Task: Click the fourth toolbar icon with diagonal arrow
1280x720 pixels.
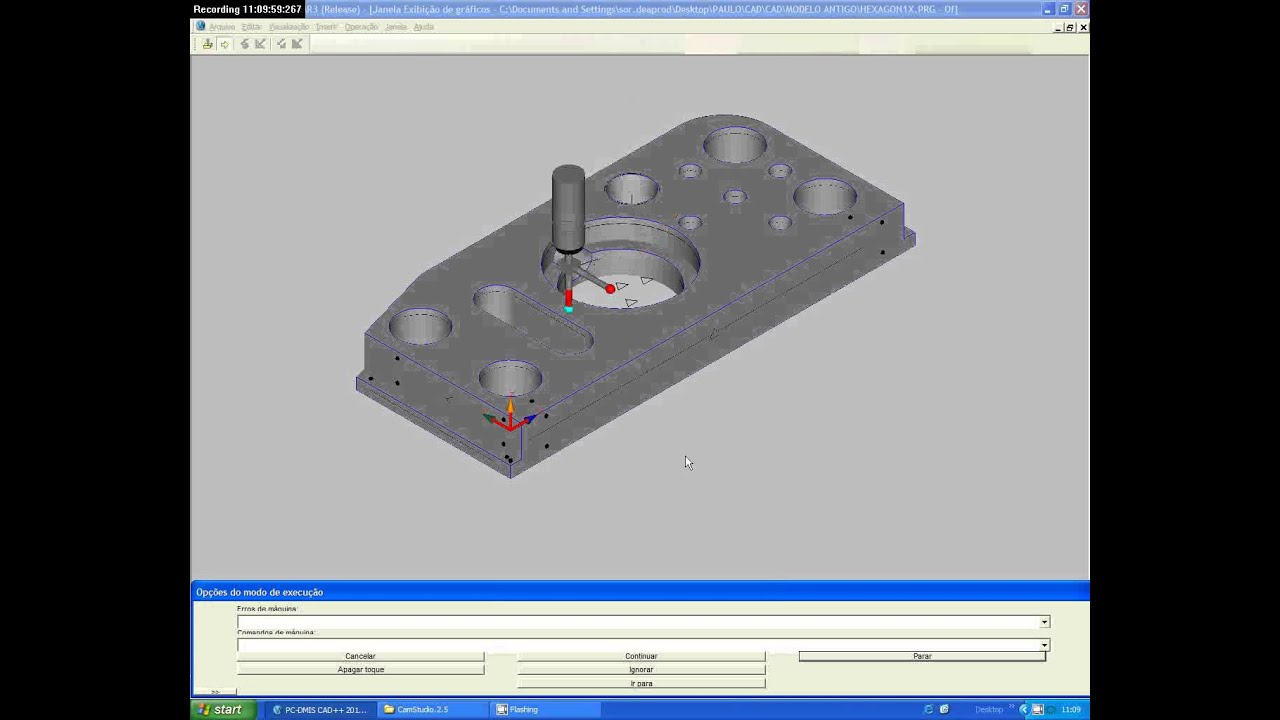Action: point(261,44)
